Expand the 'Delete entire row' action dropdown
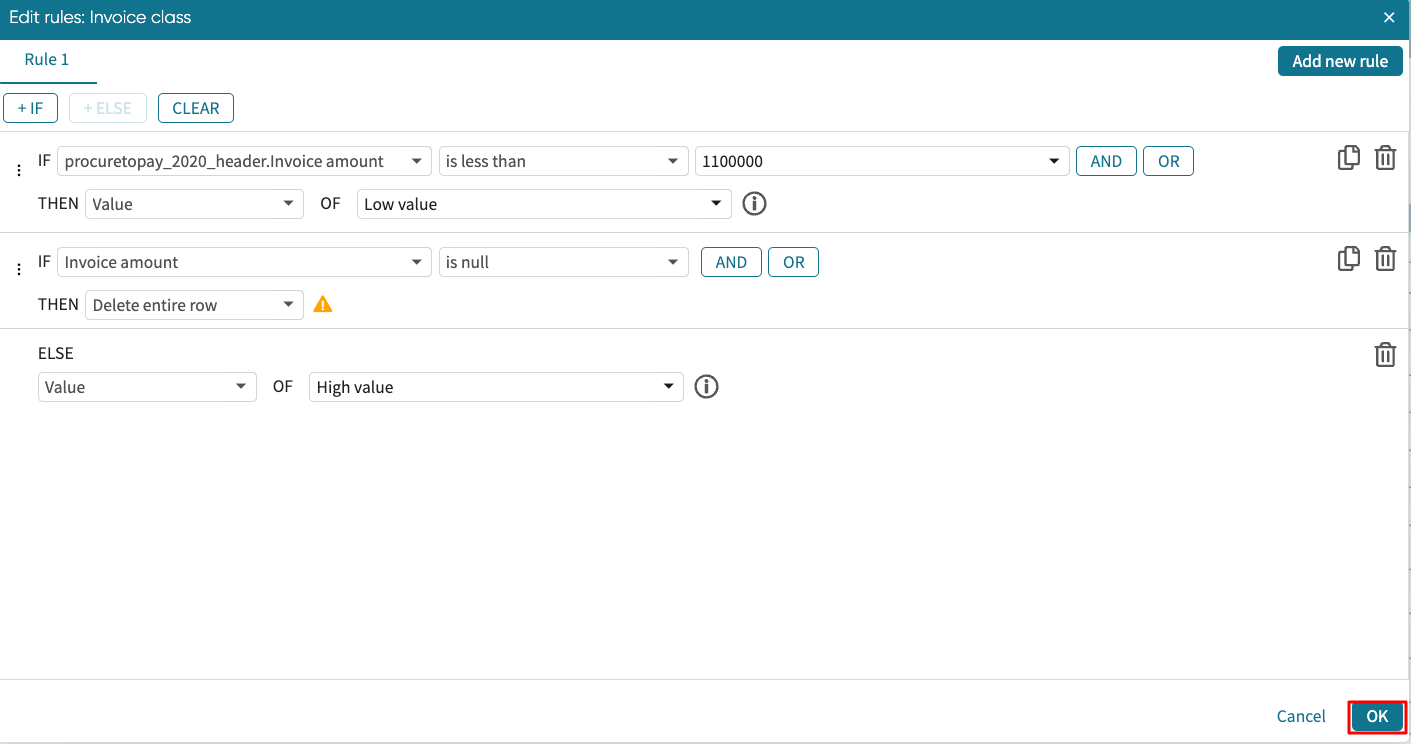 pos(194,305)
